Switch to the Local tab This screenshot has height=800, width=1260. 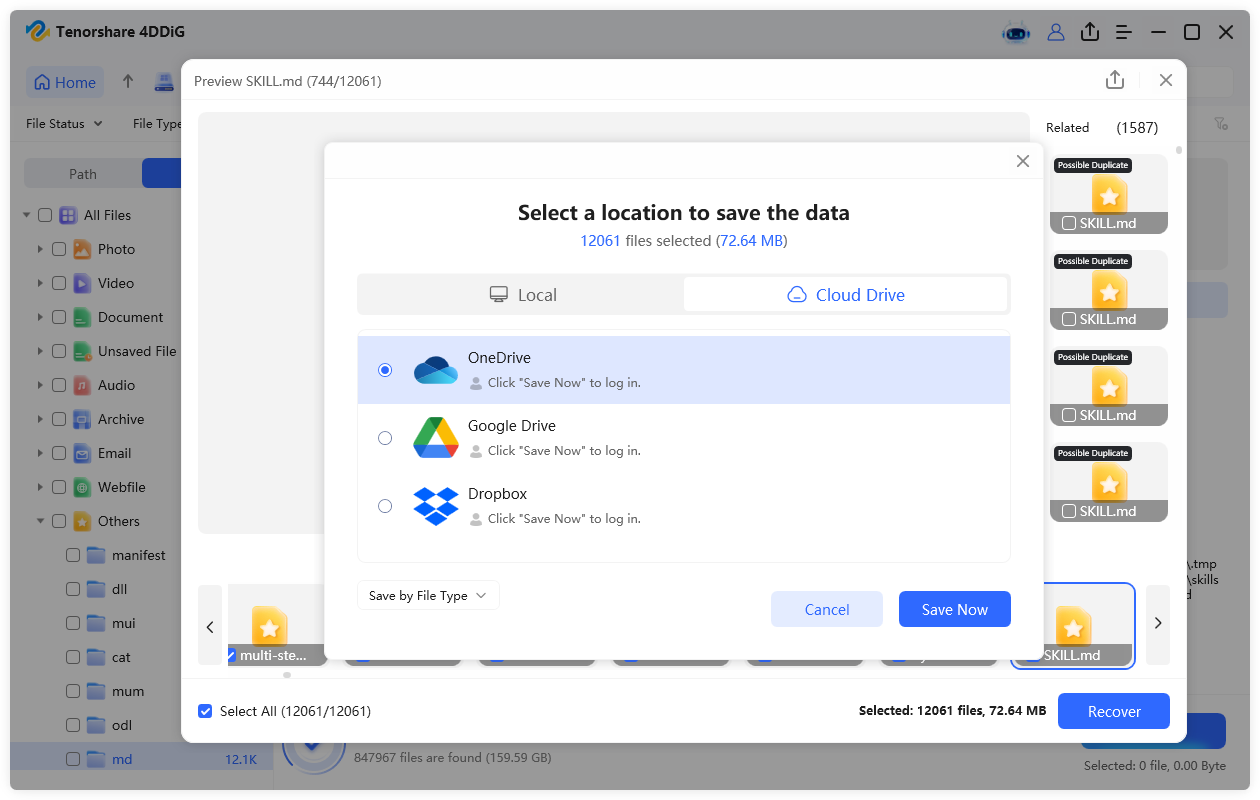click(522, 295)
